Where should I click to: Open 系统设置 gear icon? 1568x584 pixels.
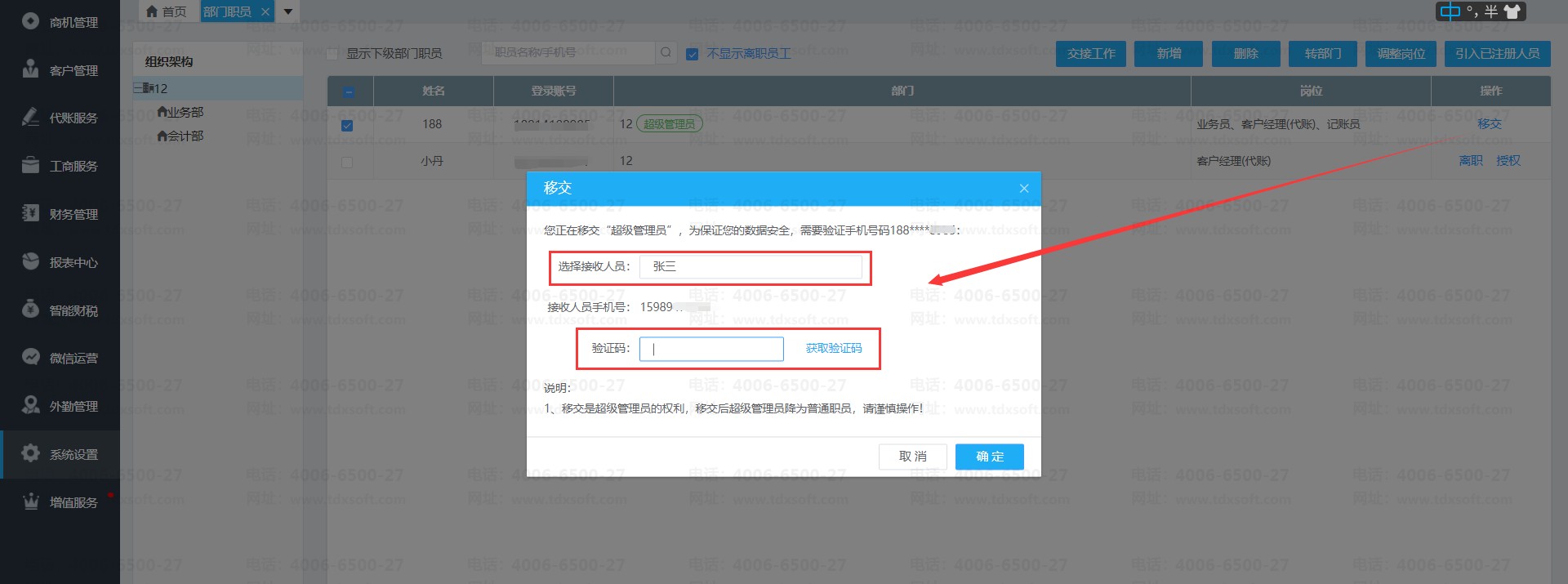pyautogui.click(x=30, y=453)
